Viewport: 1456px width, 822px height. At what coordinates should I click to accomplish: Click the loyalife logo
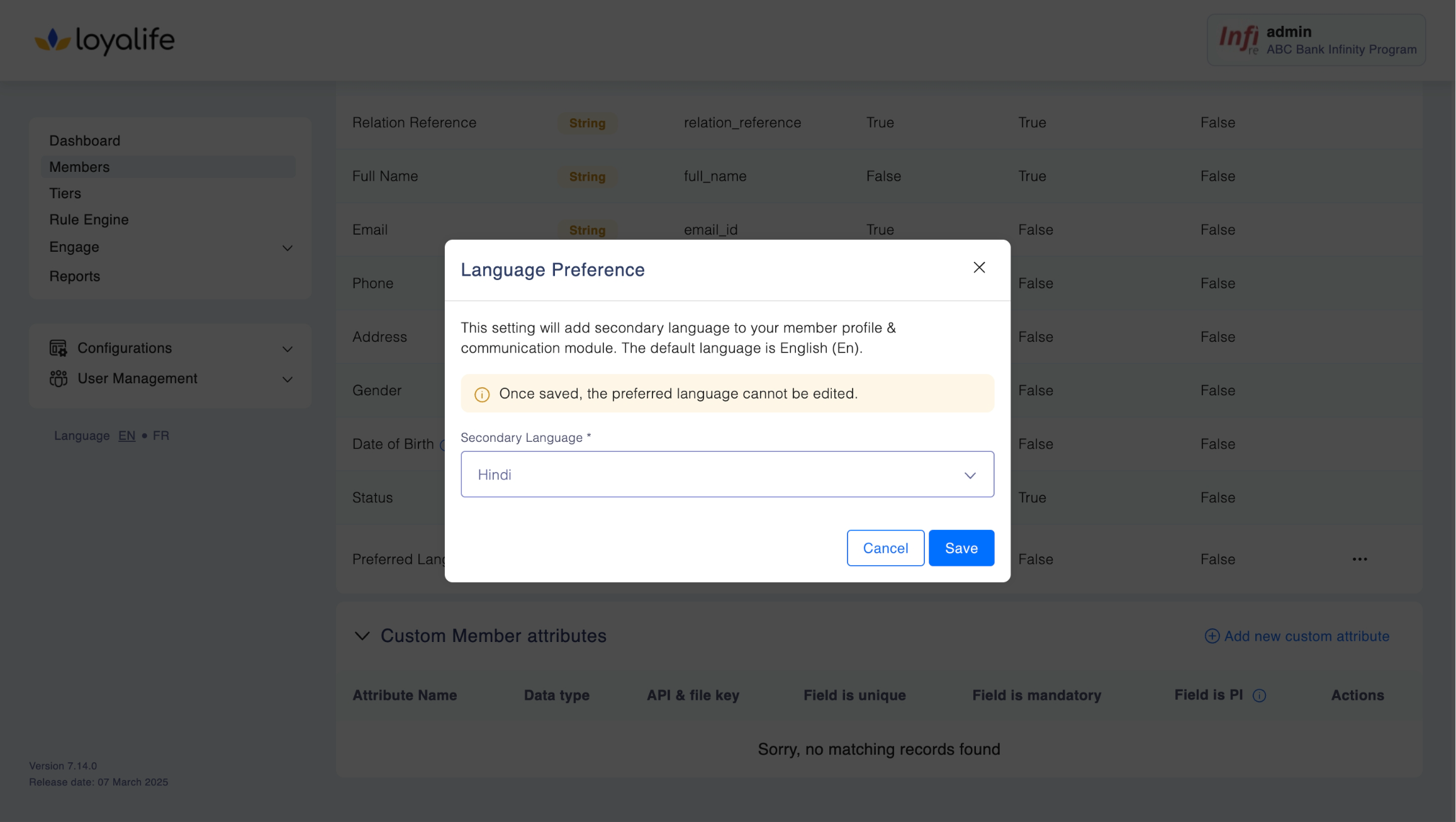(x=104, y=40)
